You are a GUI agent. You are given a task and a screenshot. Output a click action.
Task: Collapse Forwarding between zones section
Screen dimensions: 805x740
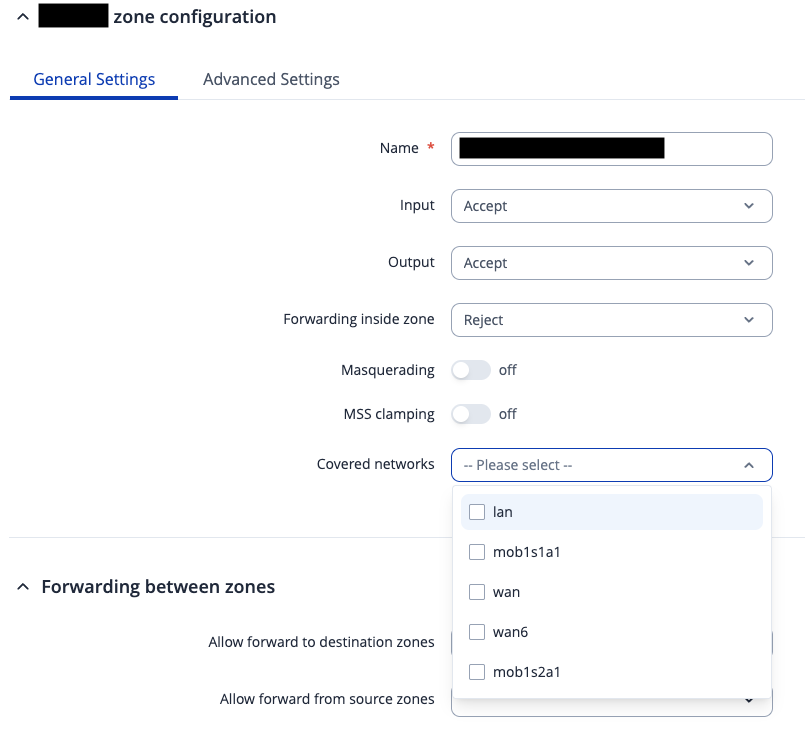click(23, 587)
